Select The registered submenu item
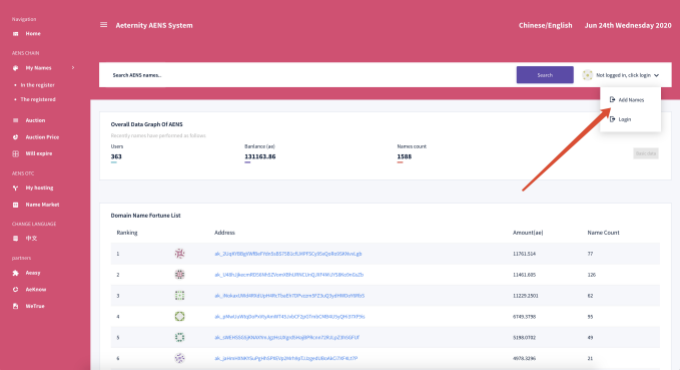680x370 pixels. 38,99
